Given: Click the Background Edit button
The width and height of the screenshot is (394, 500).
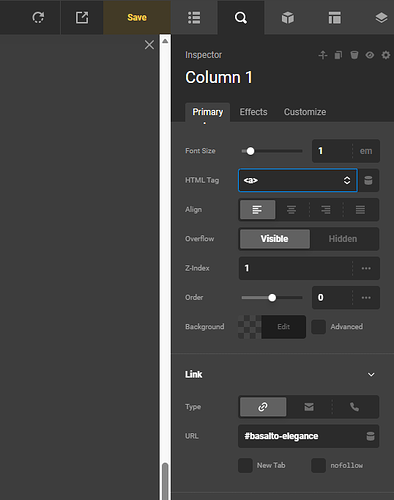Looking at the screenshot, I should coord(284,327).
